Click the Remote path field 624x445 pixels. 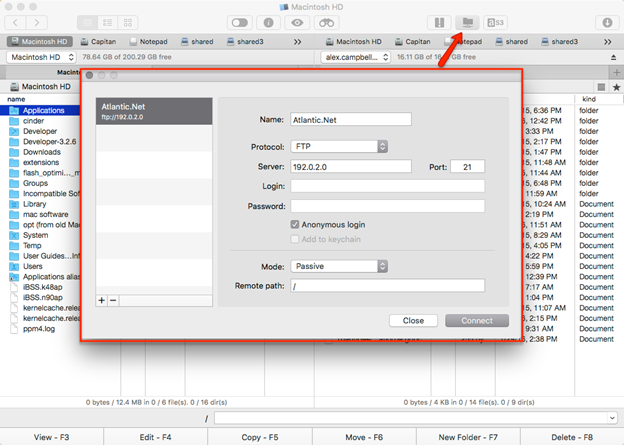pyautogui.click(x=388, y=285)
